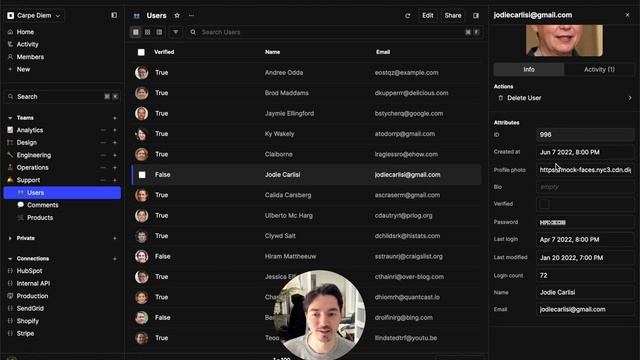
Task: Refresh the Users table
Action: (x=407, y=16)
